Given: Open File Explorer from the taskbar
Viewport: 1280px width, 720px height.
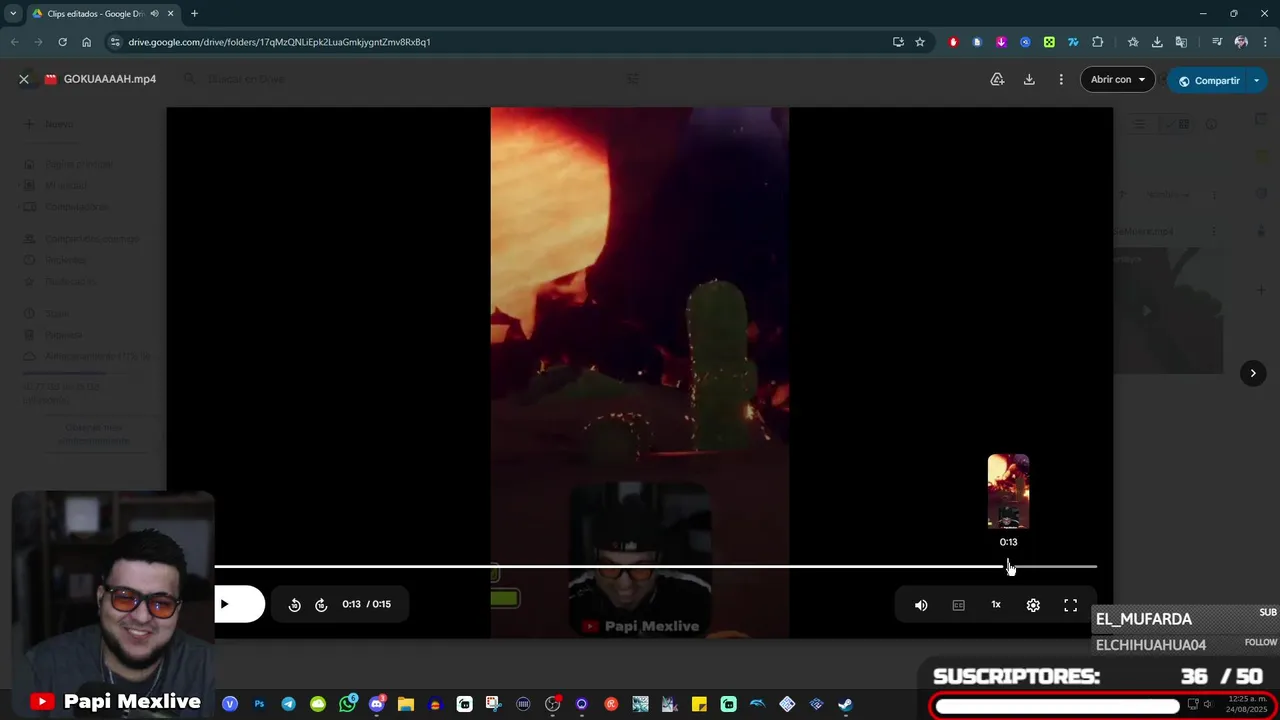Looking at the screenshot, I should click(x=406, y=704).
